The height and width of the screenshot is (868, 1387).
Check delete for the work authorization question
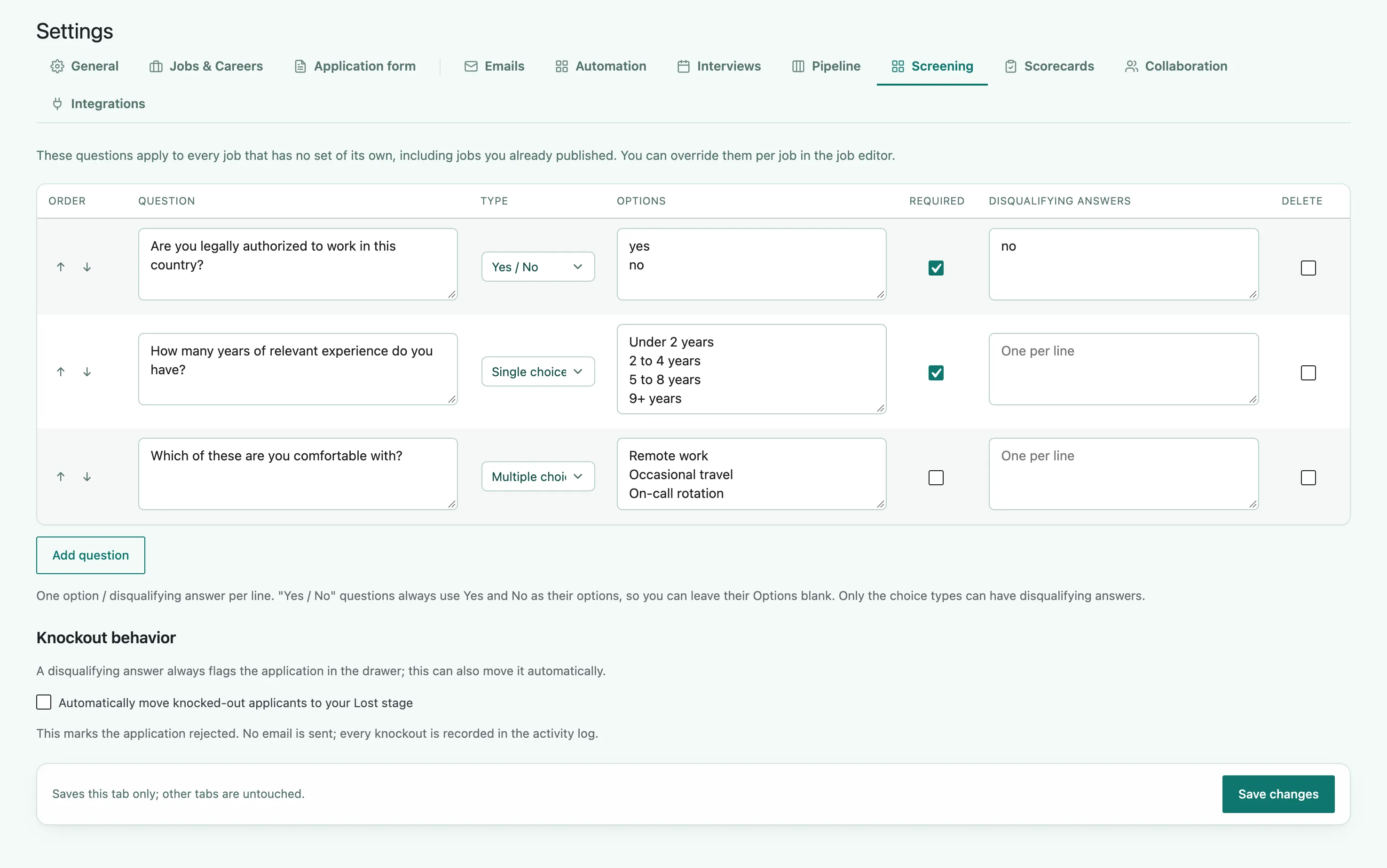(1308, 268)
